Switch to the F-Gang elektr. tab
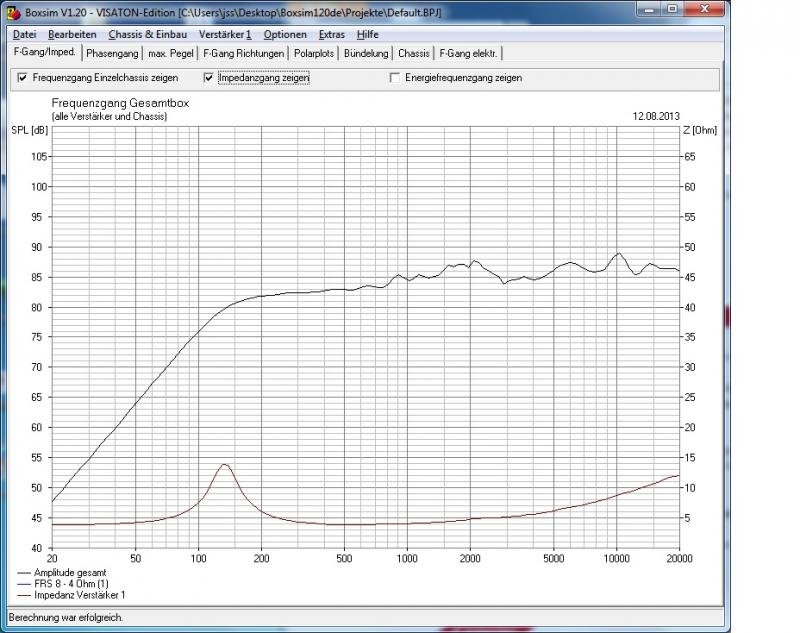Screen dimensions: 800x633 point(470,53)
